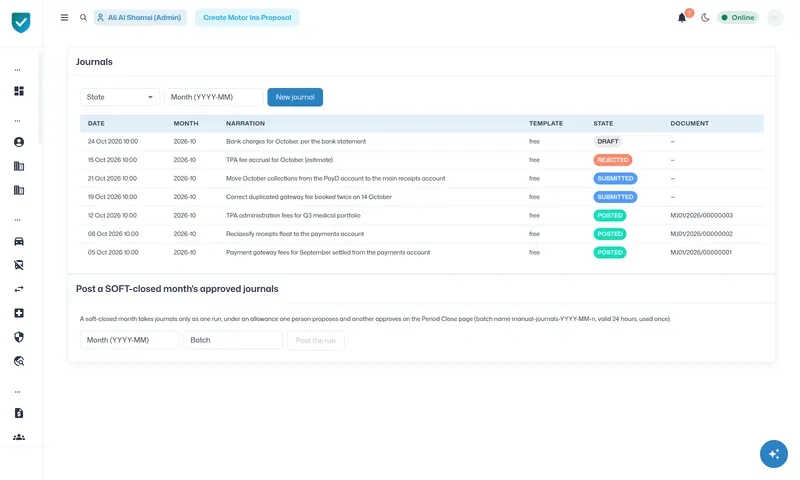Screen dimensions: 800x480
Task: Click date 19 Oct 2026 10:00
Action: click(112, 197)
